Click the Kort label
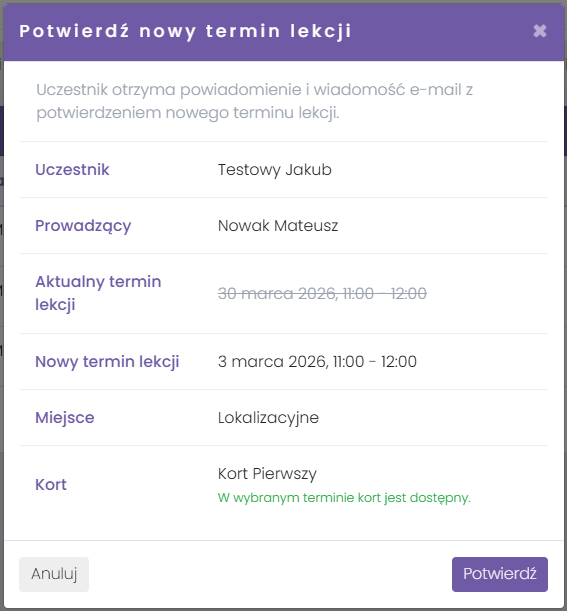 point(51,485)
